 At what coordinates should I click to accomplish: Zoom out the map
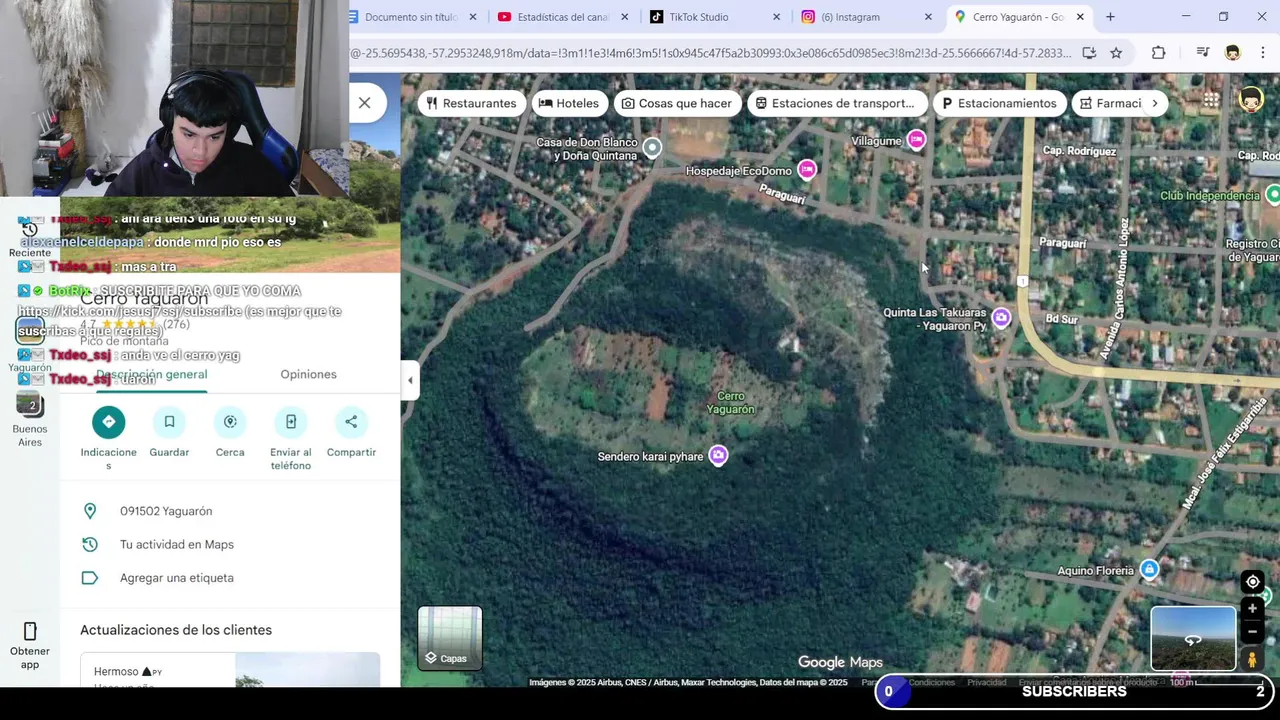(x=1252, y=632)
